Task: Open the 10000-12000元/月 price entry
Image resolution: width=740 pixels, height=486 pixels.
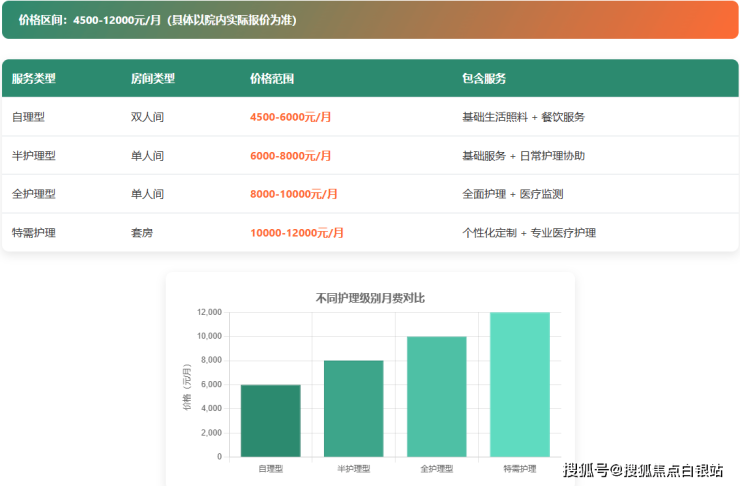Action: coord(296,233)
